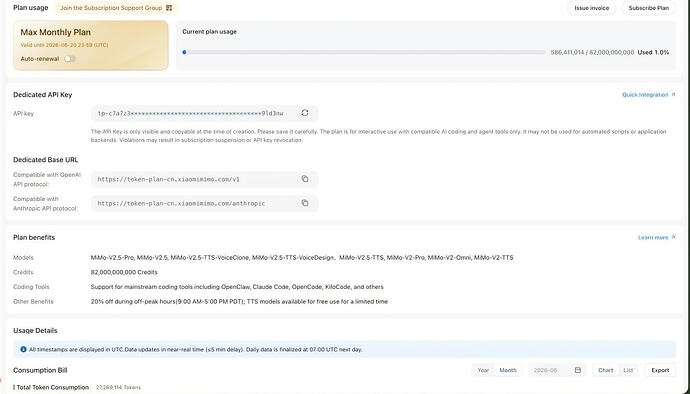Open the QR code icon beside Support Group
This screenshot has height=394, width=690.
click(x=169, y=8)
